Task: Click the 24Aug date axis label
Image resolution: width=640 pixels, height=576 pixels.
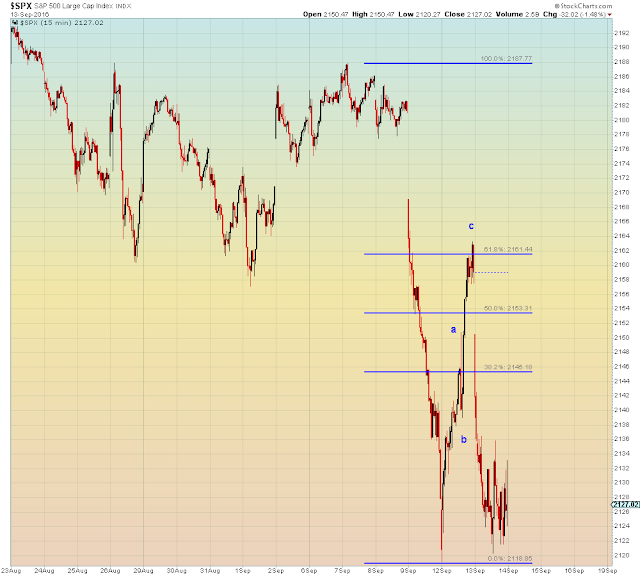Action: click(44, 571)
